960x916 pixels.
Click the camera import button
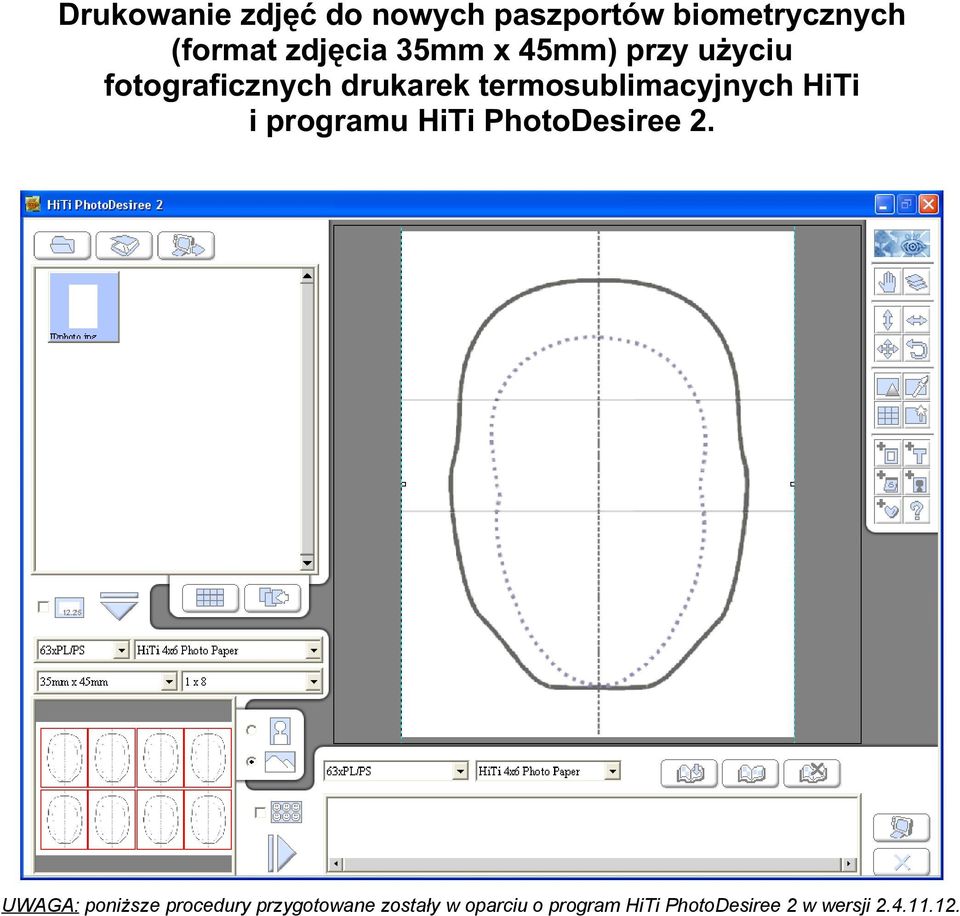[x=186, y=246]
